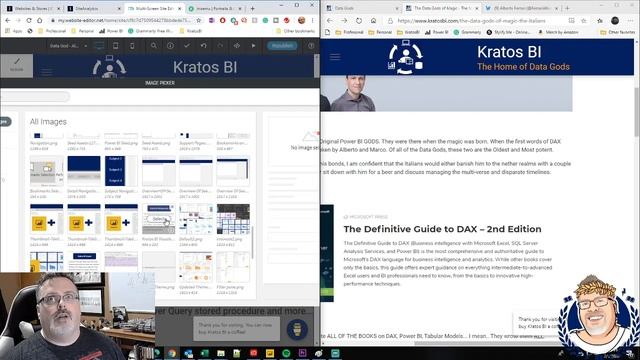
Task: Open Excel from the Windows taskbar
Action: [x=204, y=353]
